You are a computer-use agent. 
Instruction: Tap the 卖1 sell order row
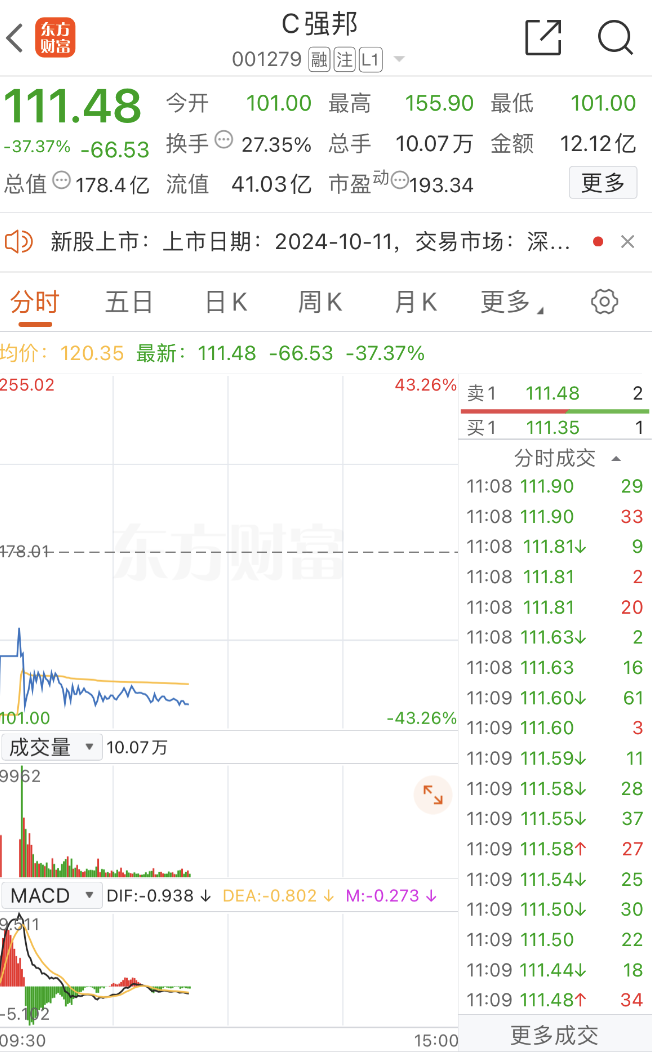coord(554,394)
